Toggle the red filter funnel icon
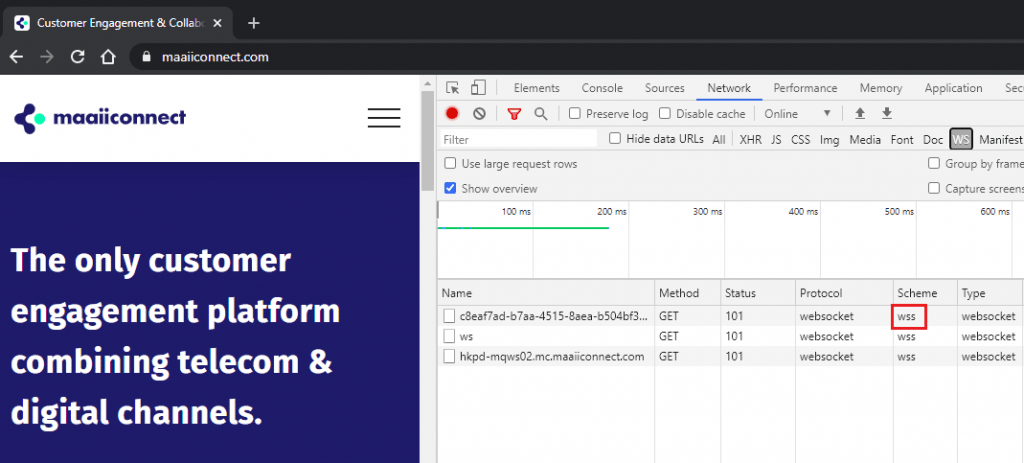 (x=515, y=114)
